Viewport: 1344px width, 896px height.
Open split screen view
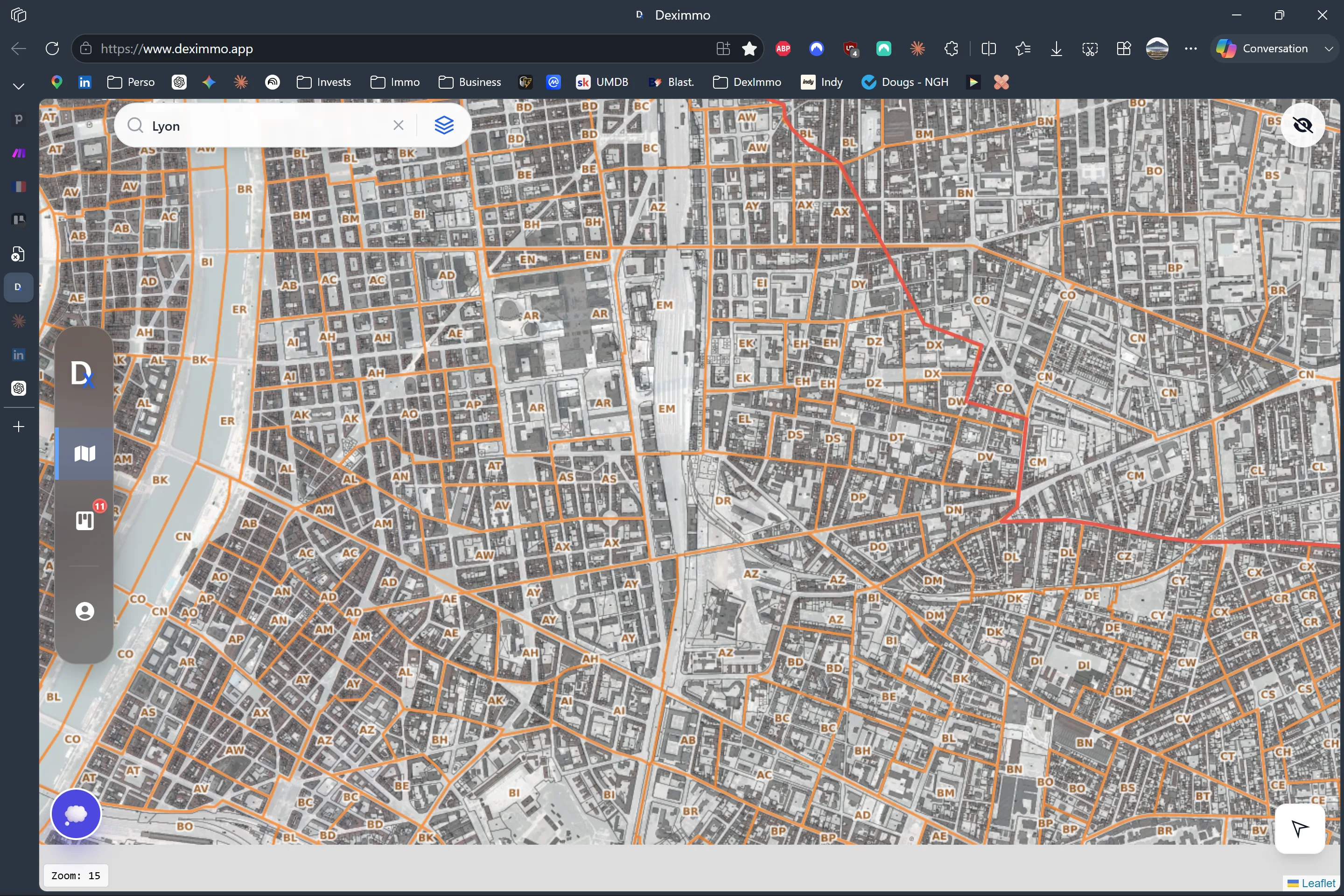coord(988,49)
